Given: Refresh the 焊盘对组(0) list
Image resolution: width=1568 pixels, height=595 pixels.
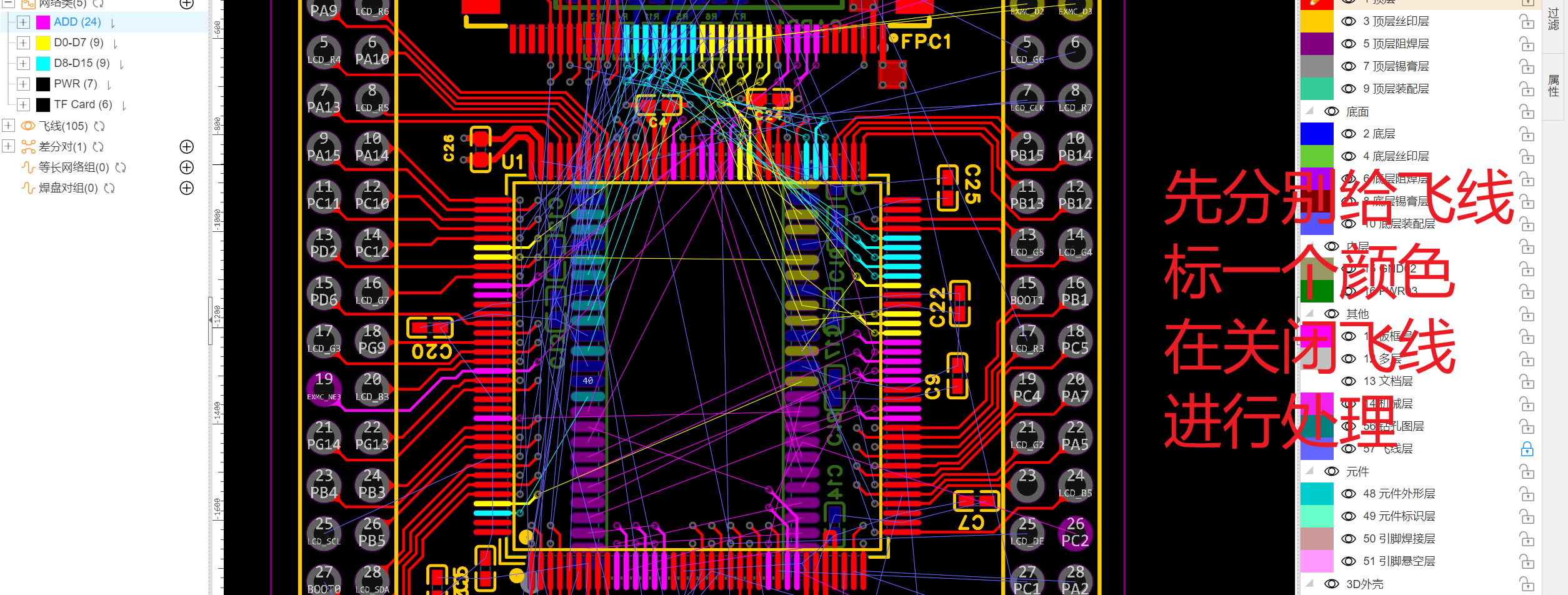Looking at the screenshot, I should pos(109,188).
